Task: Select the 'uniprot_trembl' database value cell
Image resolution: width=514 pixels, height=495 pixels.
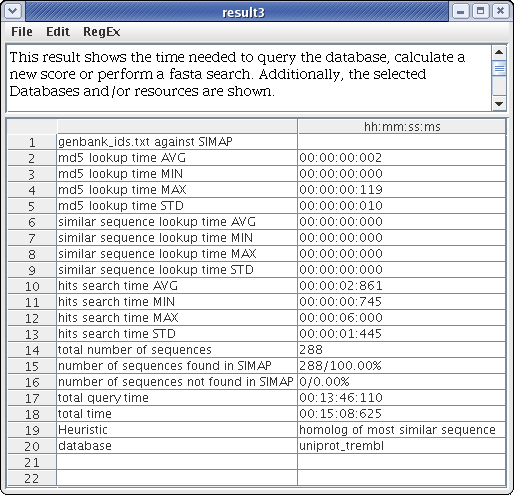Action: 402,446
